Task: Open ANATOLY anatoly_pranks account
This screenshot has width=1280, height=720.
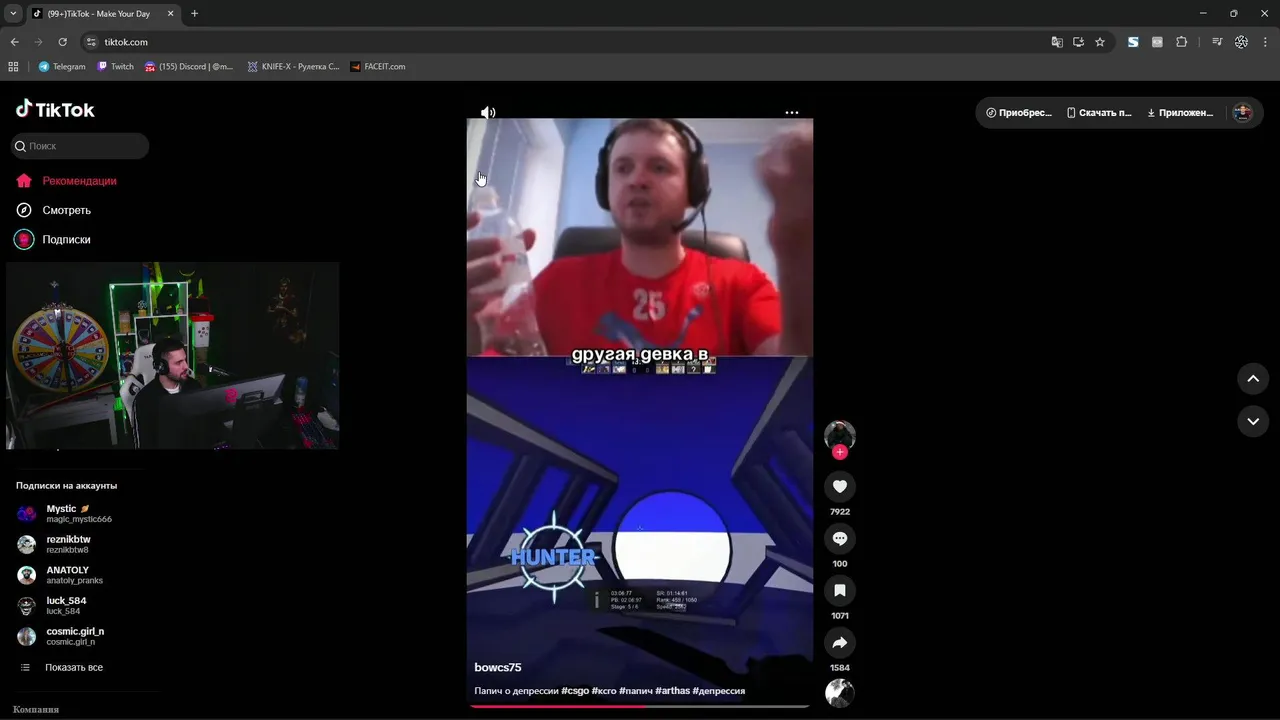Action: coord(60,575)
